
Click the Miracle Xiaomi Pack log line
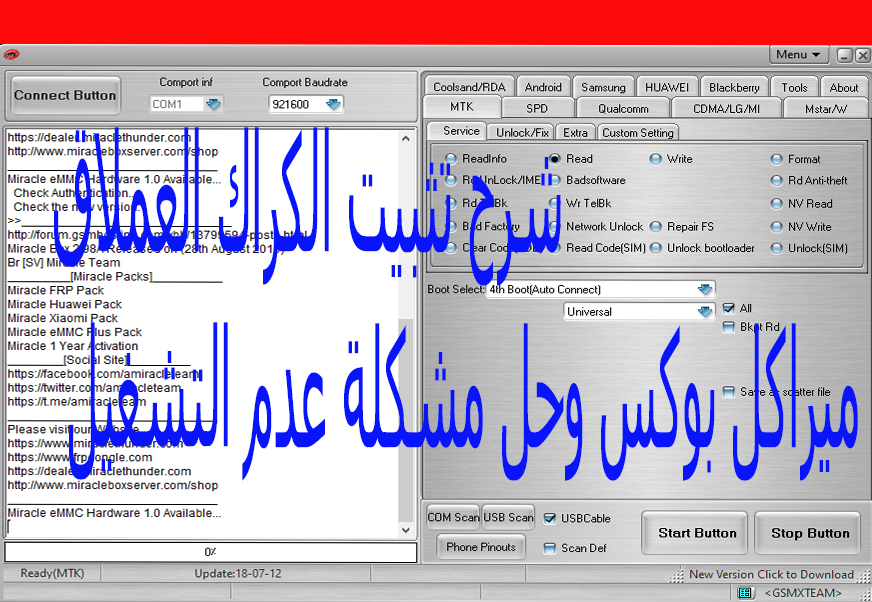click(62, 318)
